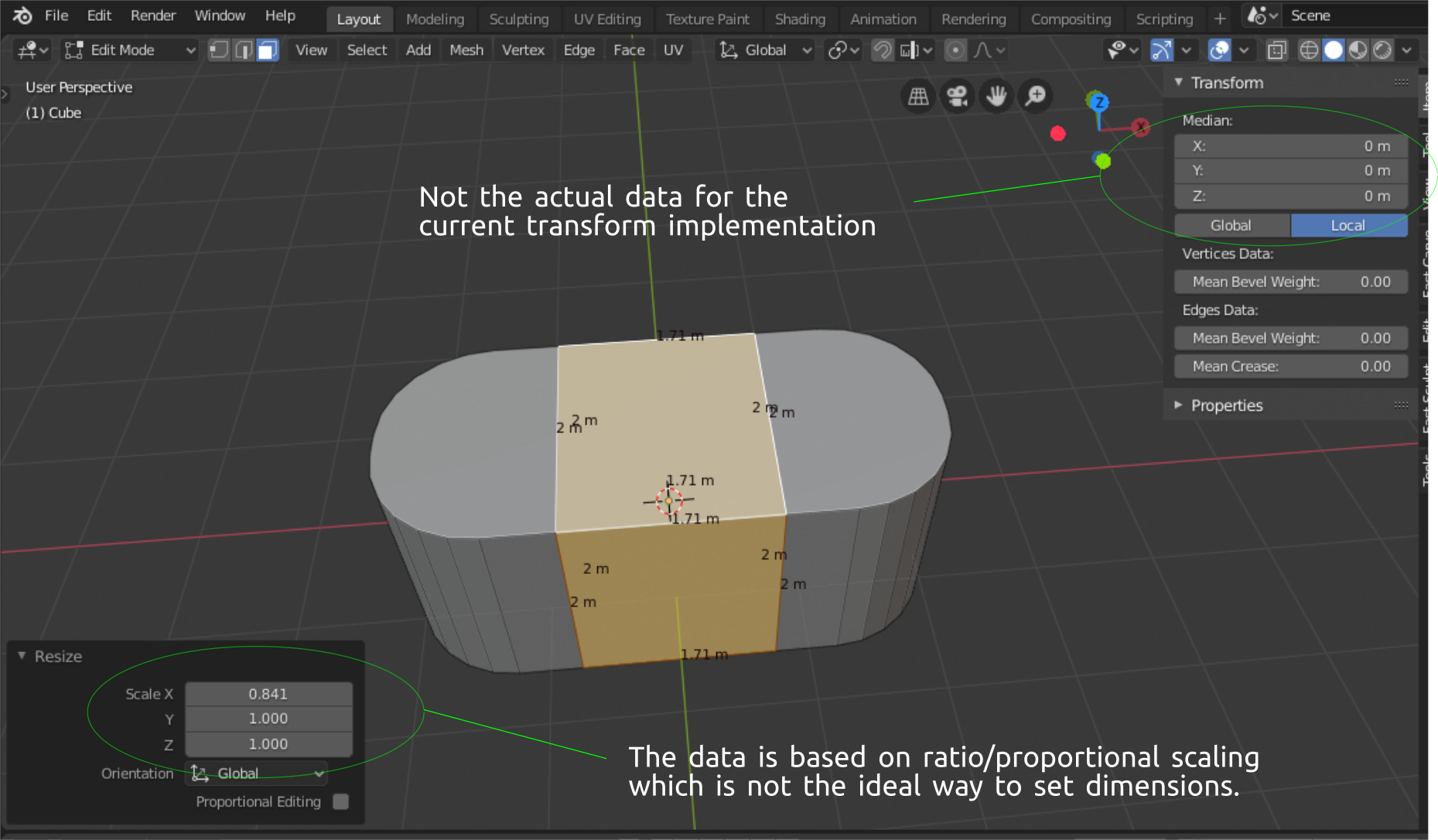Select face select mode icon
Screen dimensions: 1438x840
tap(268, 50)
